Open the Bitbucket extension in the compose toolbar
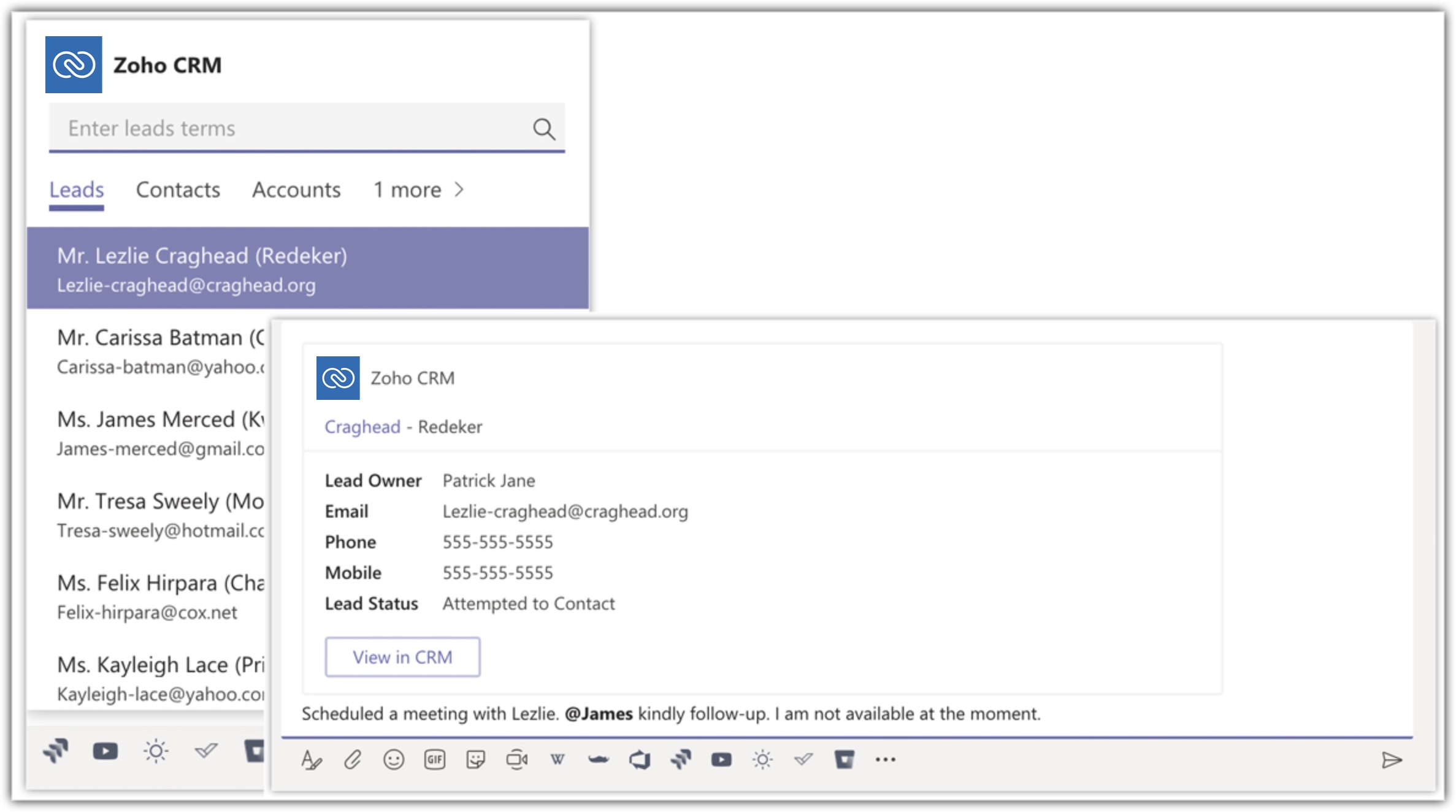The width and height of the screenshot is (1456, 812). coord(845,760)
